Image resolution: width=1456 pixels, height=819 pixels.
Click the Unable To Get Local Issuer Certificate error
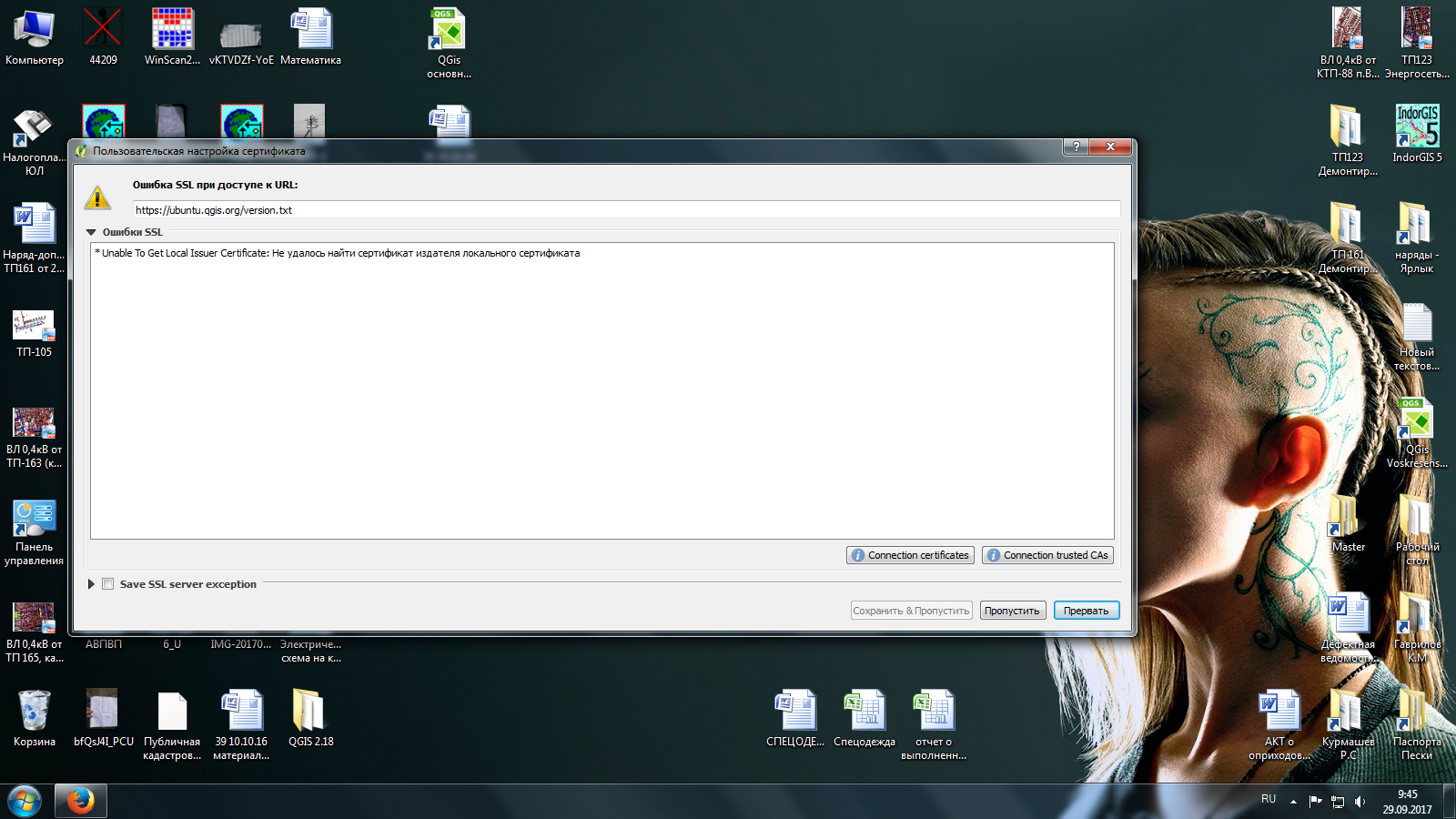[x=337, y=253]
